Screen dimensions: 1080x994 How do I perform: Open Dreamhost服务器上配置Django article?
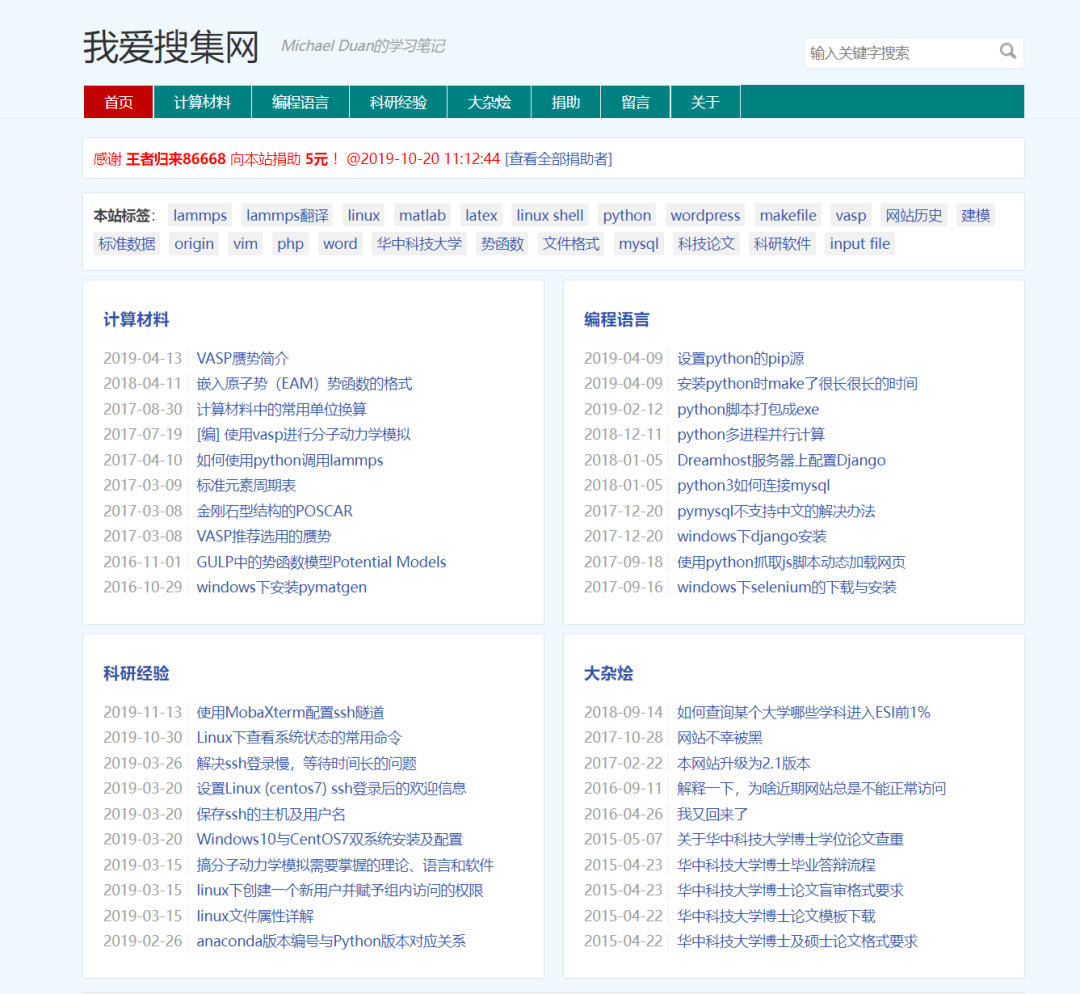pyautogui.click(x=781, y=460)
